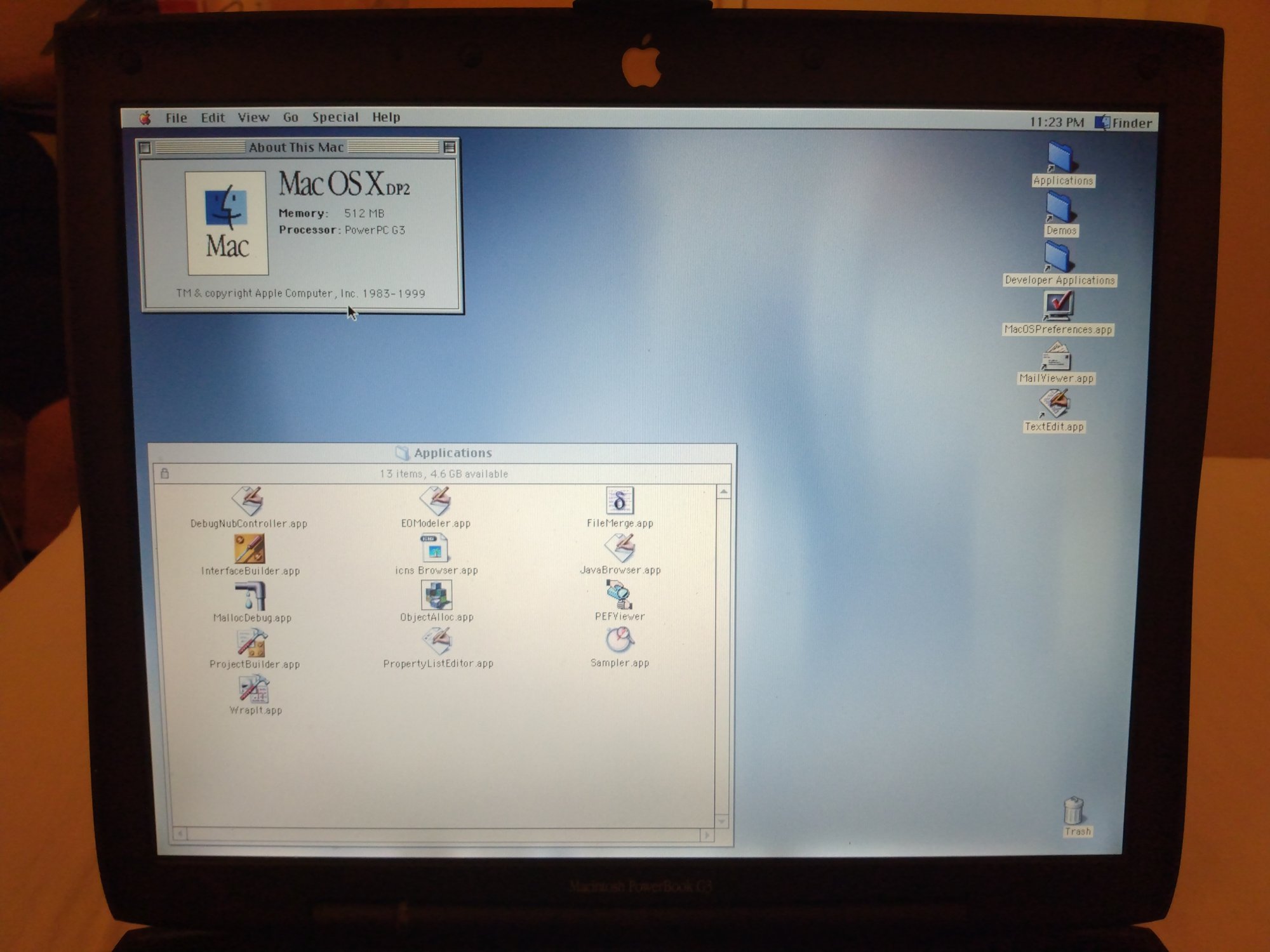Select the PEFViewer icon

tap(619, 595)
